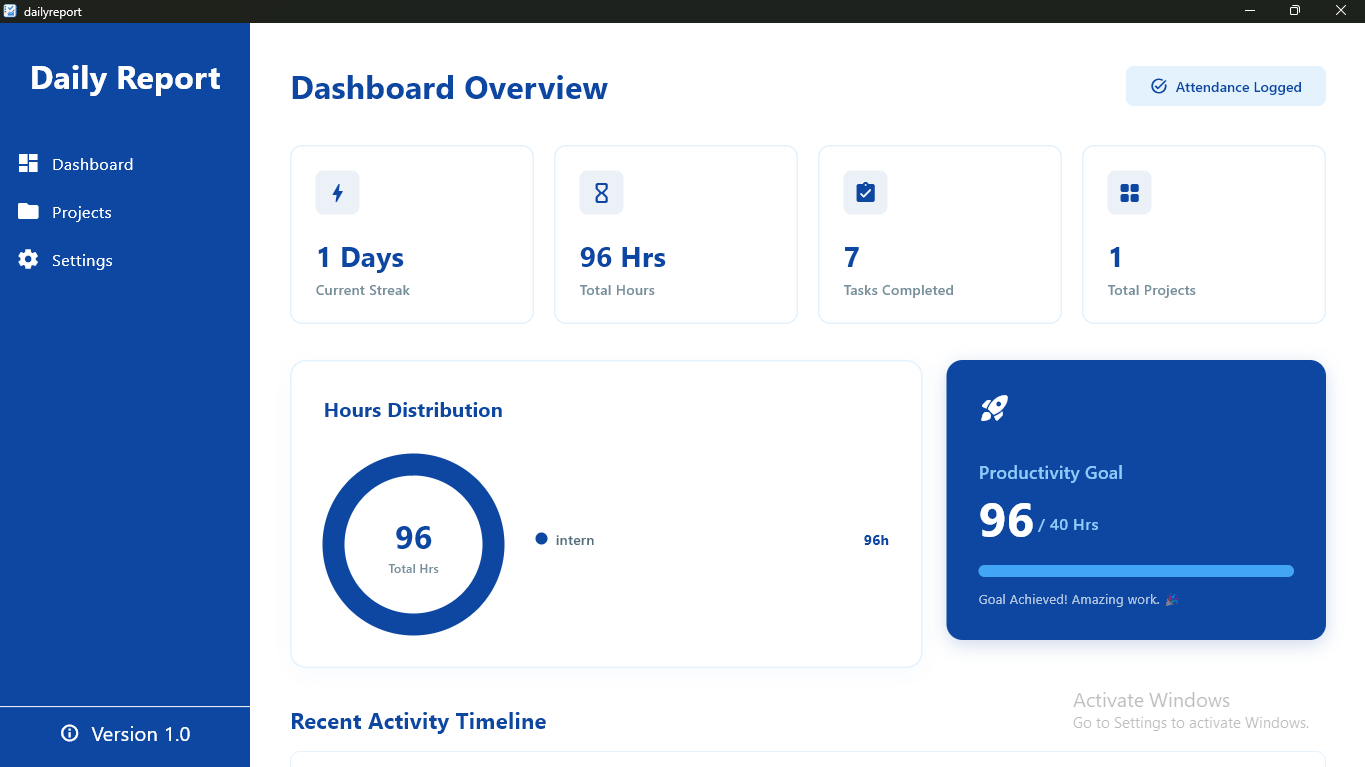The height and width of the screenshot is (767, 1365).
Task: Select the Total Projects card
Action: point(1204,235)
